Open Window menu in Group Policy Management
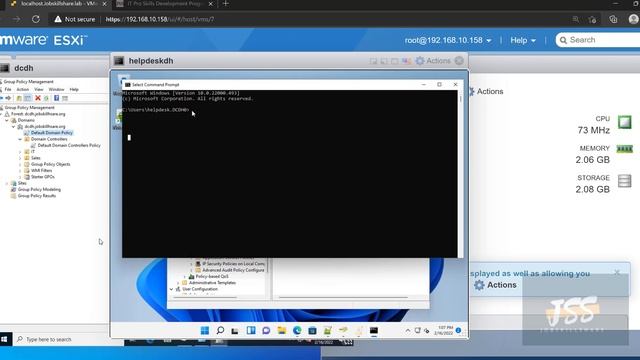Image resolution: width=640 pixels, height=360 pixels. (56, 89)
